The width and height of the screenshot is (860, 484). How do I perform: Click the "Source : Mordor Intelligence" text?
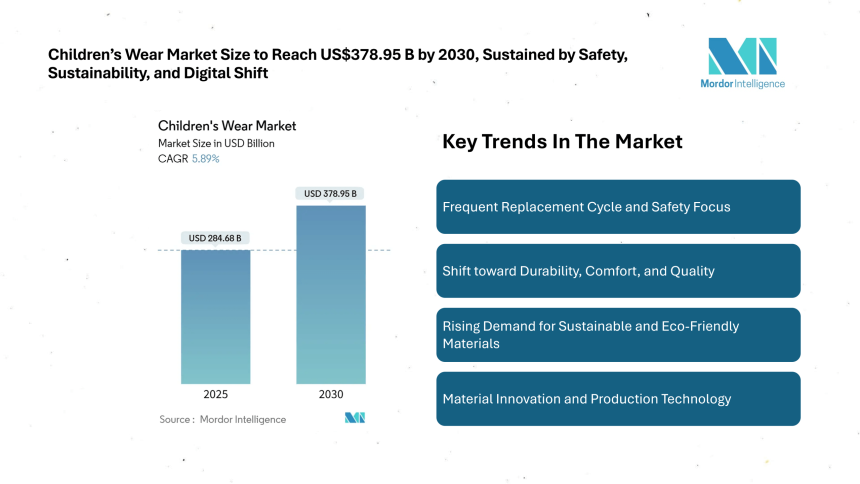click(x=222, y=419)
